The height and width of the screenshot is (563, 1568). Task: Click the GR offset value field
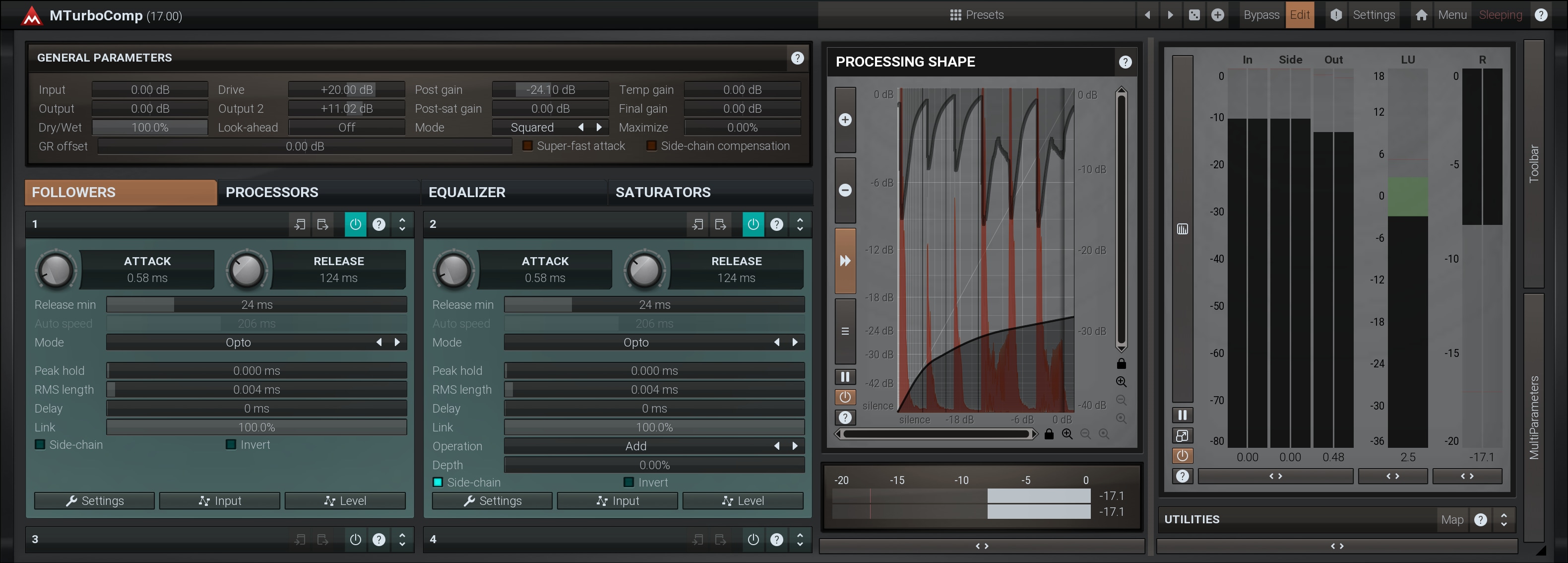pyautogui.click(x=305, y=146)
